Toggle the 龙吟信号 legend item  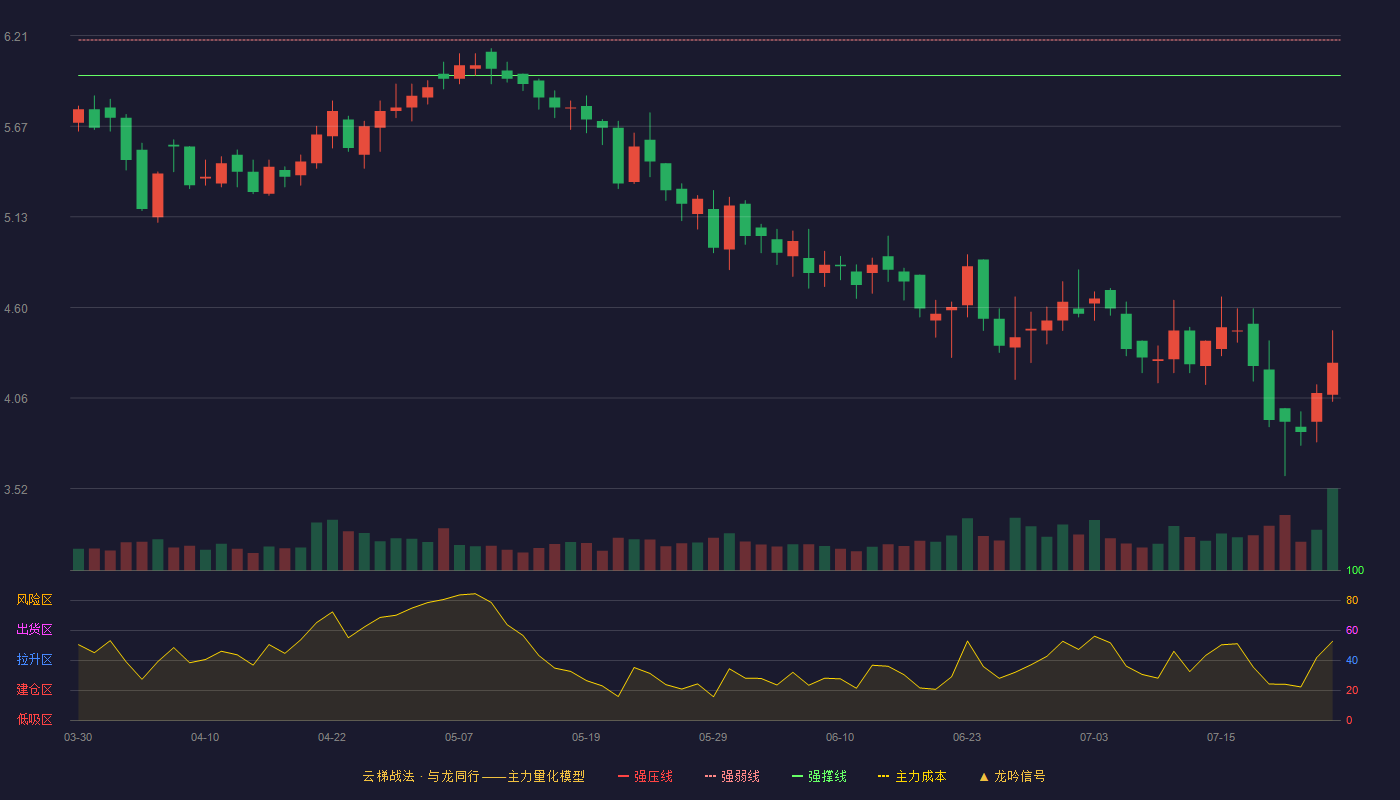pos(1012,776)
